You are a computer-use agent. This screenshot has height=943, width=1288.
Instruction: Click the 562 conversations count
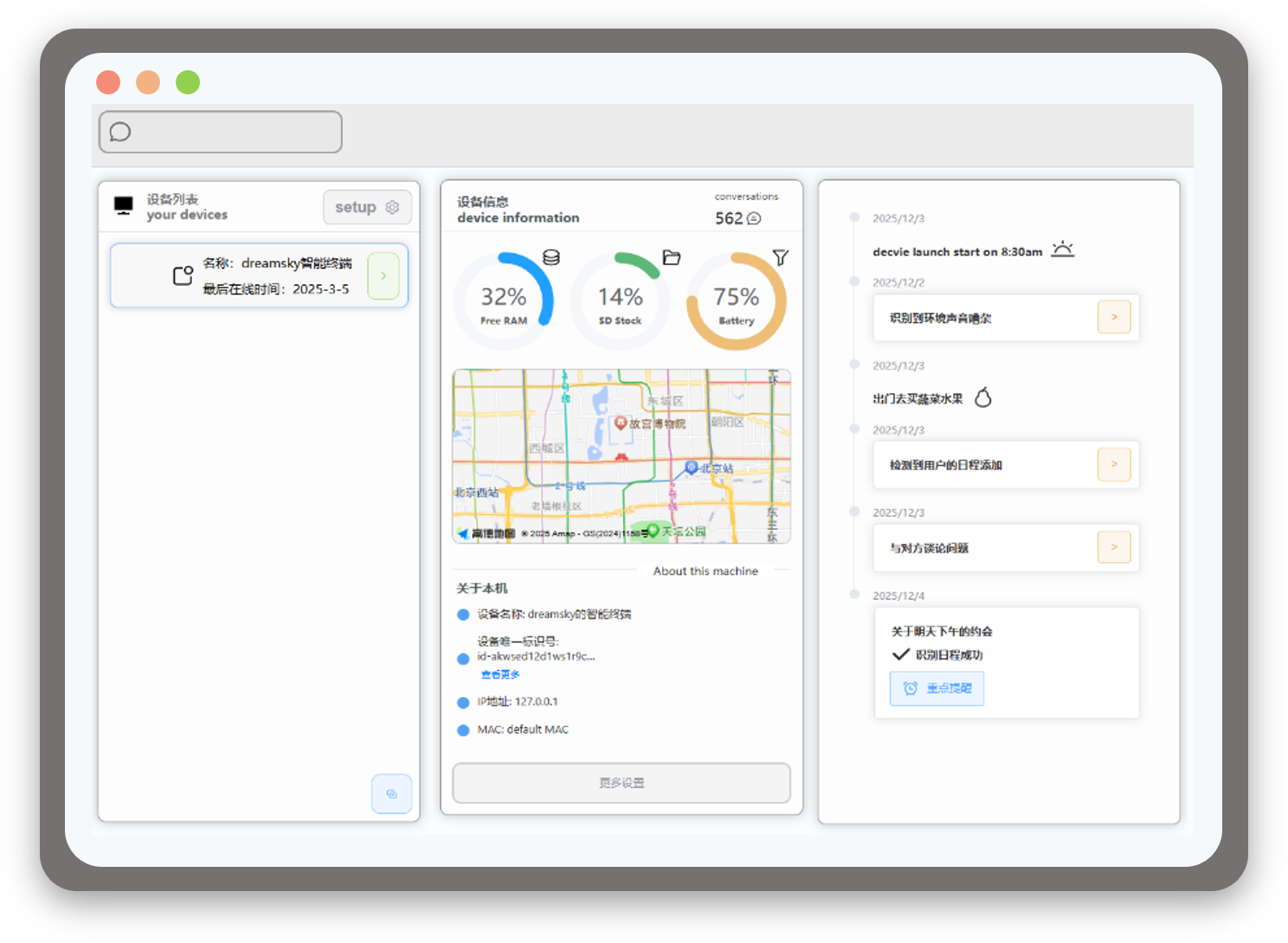(729, 218)
